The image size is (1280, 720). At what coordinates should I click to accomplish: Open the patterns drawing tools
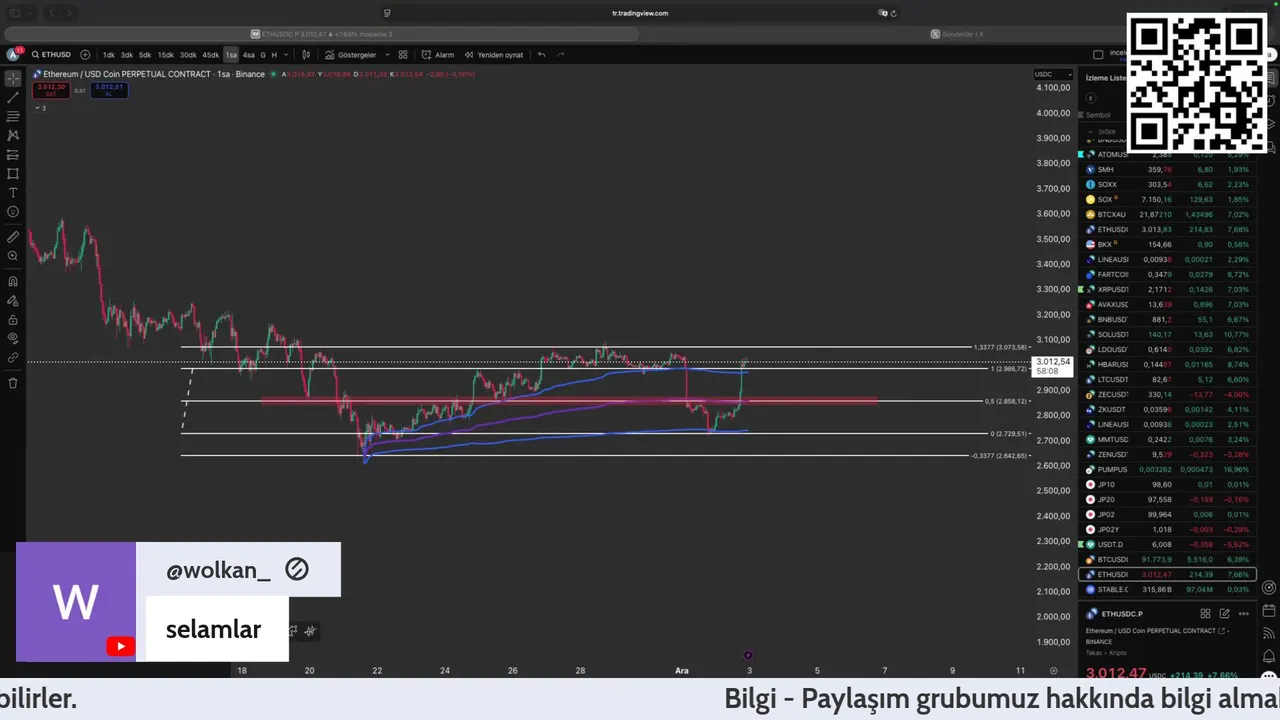click(x=13, y=135)
